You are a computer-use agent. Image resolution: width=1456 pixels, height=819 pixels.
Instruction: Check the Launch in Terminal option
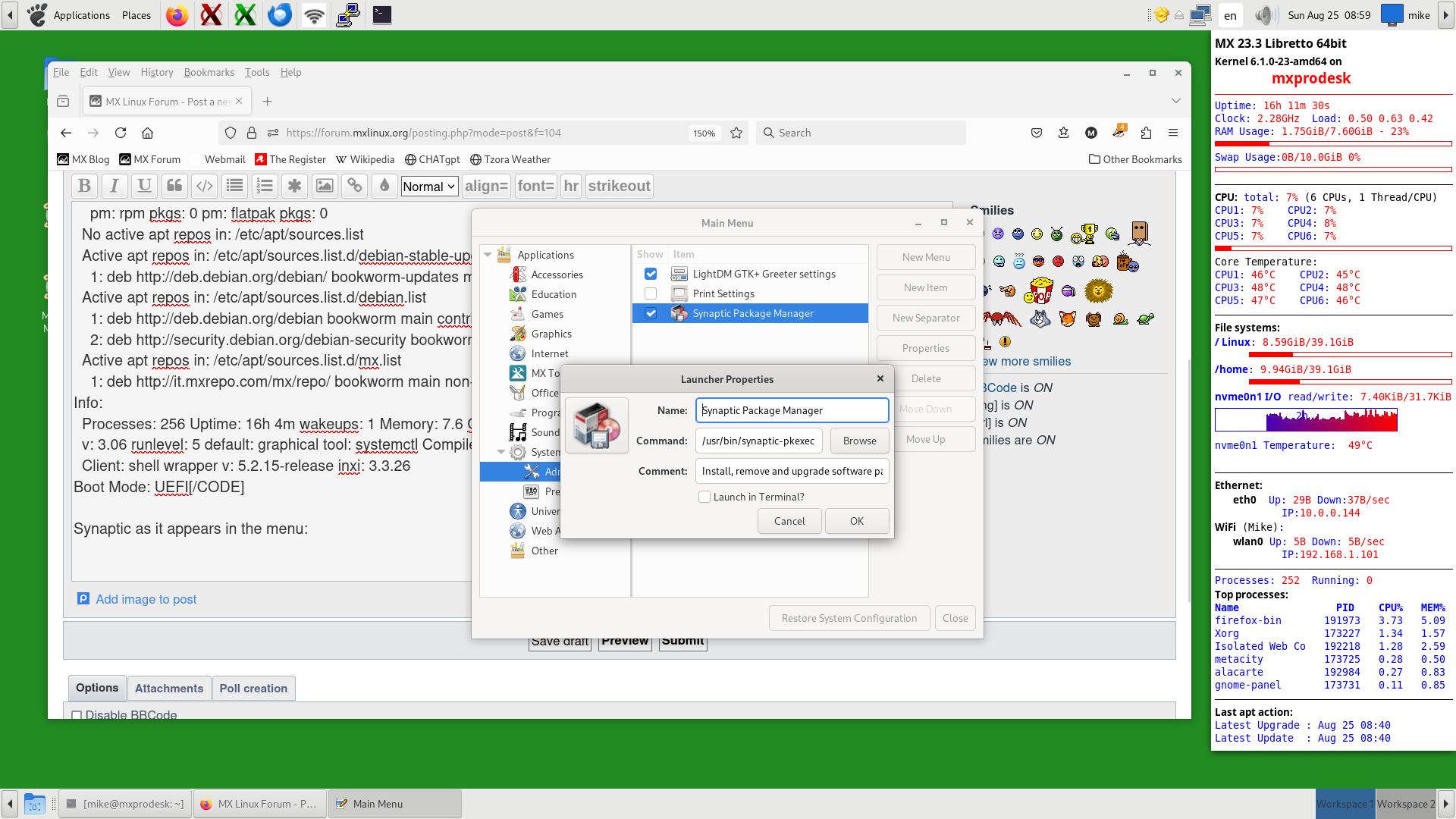tap(704, 497)
